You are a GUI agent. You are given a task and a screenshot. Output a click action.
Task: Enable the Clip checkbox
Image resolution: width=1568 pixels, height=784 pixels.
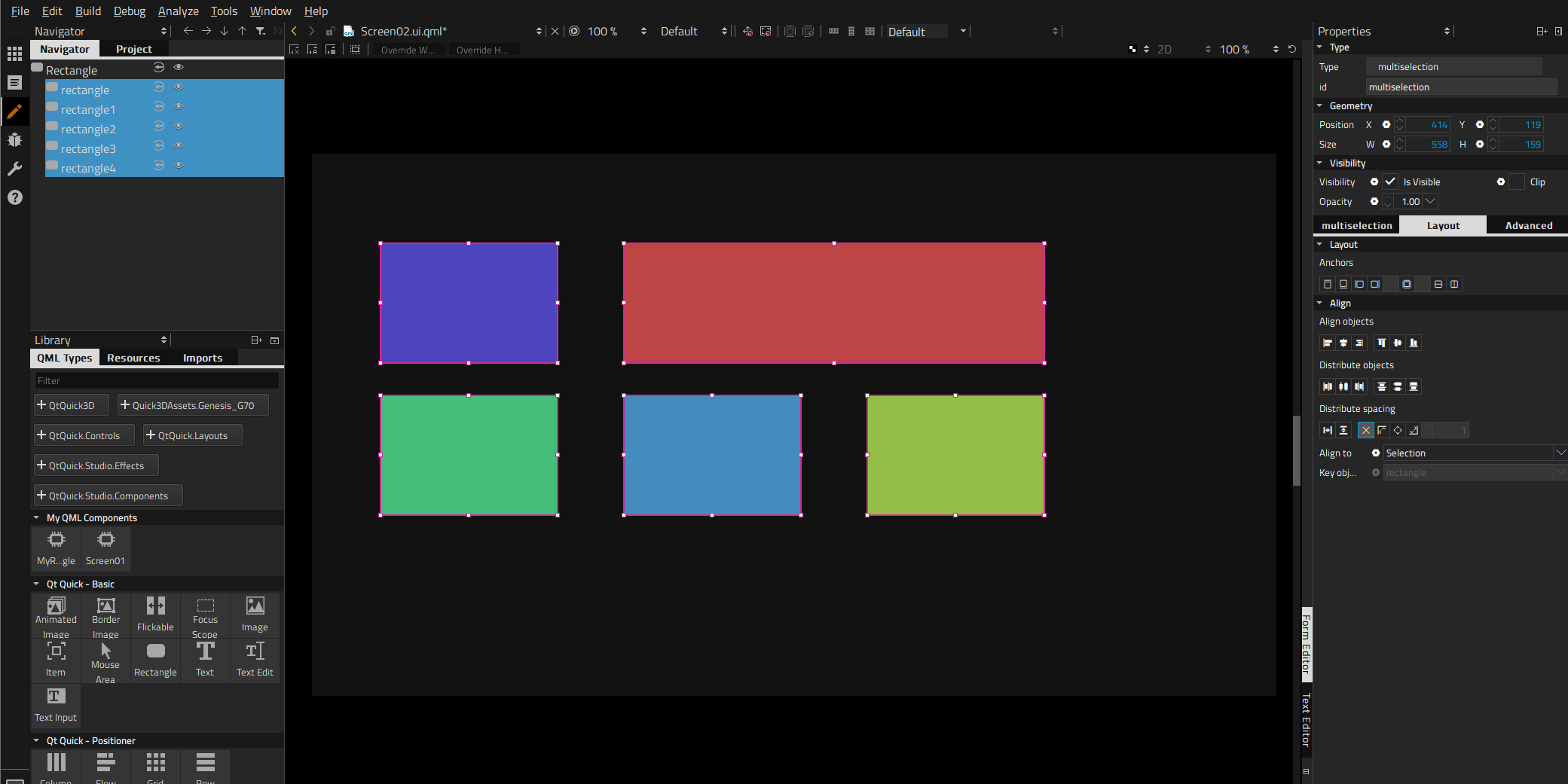[x=1517, y=182]
